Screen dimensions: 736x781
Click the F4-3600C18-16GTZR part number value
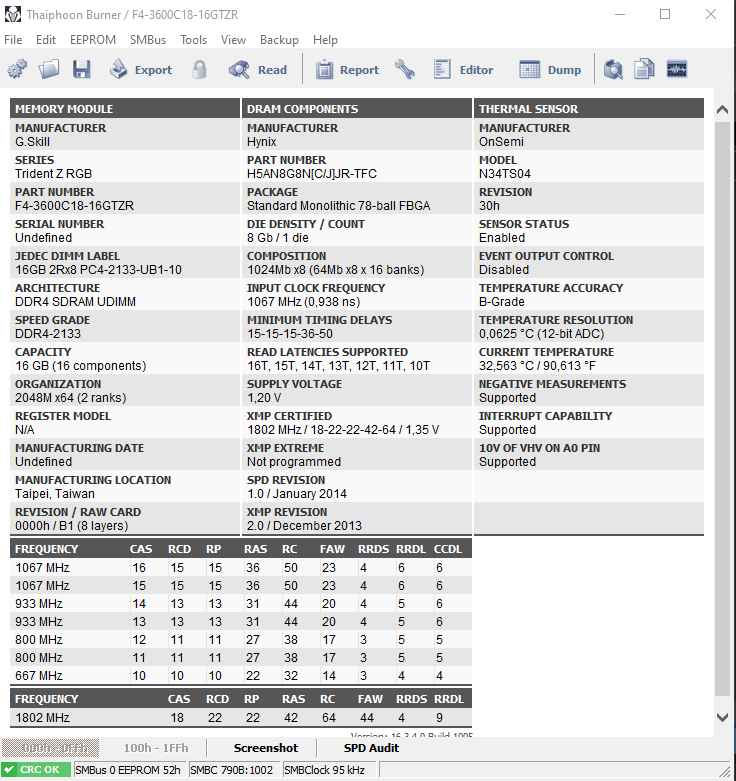click(x=74, y=206)
